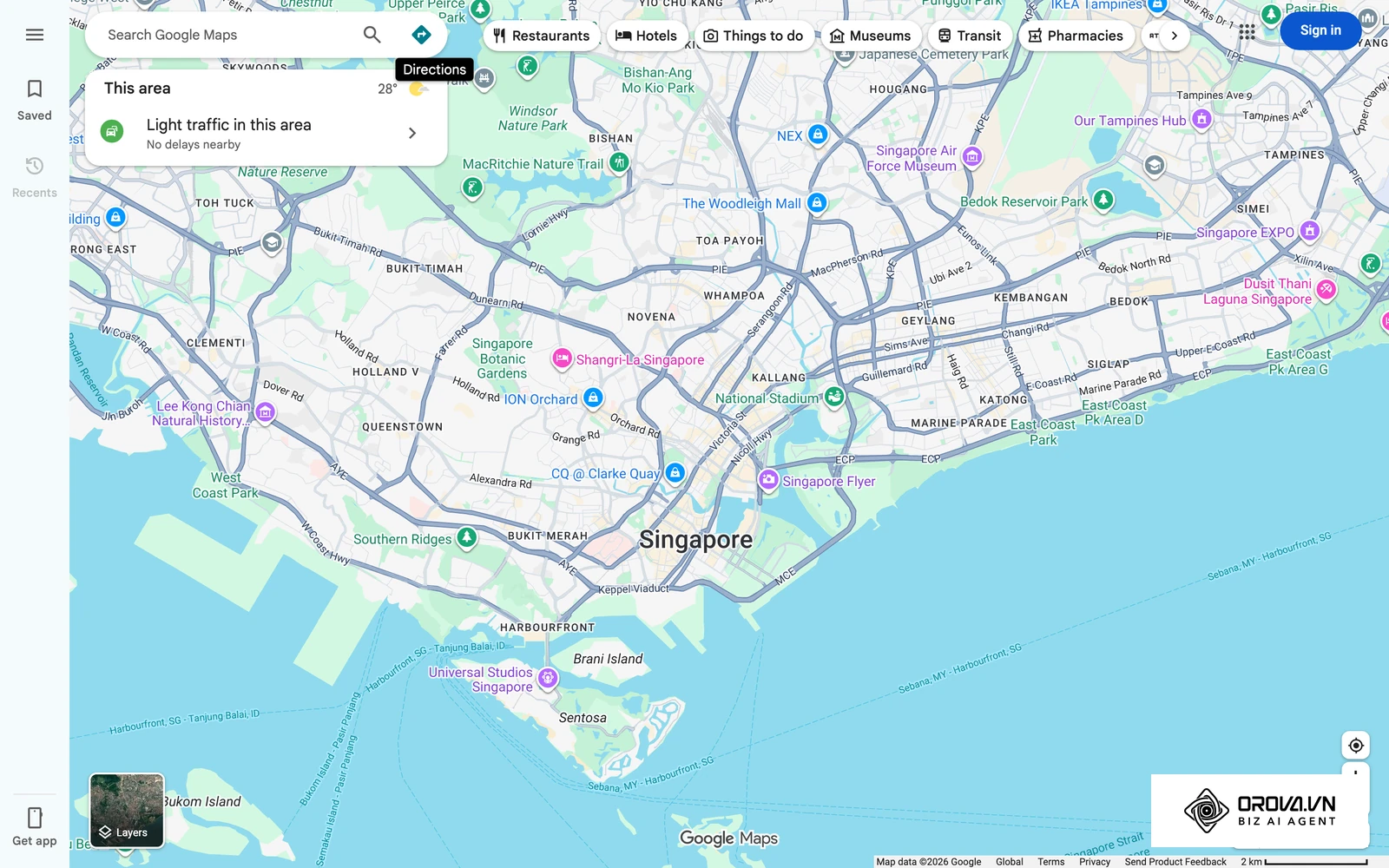
Task: Open the hamburger main menu
Action: (x=35, y=35)
